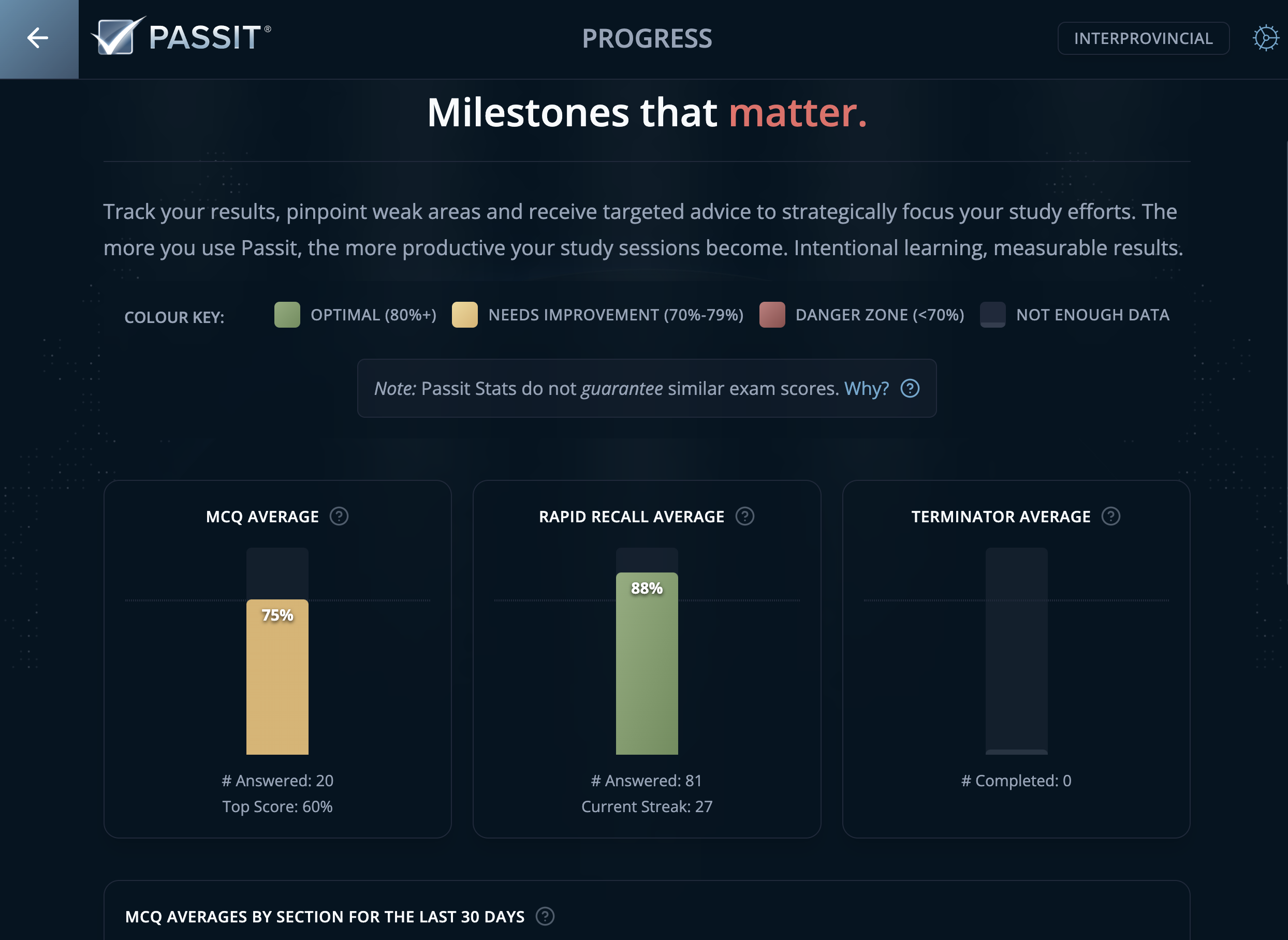Click the Current Streak: 27 stat
The height and width of the screenshot is (940, 1288).
pyautogui.click(x=646, y=806)
